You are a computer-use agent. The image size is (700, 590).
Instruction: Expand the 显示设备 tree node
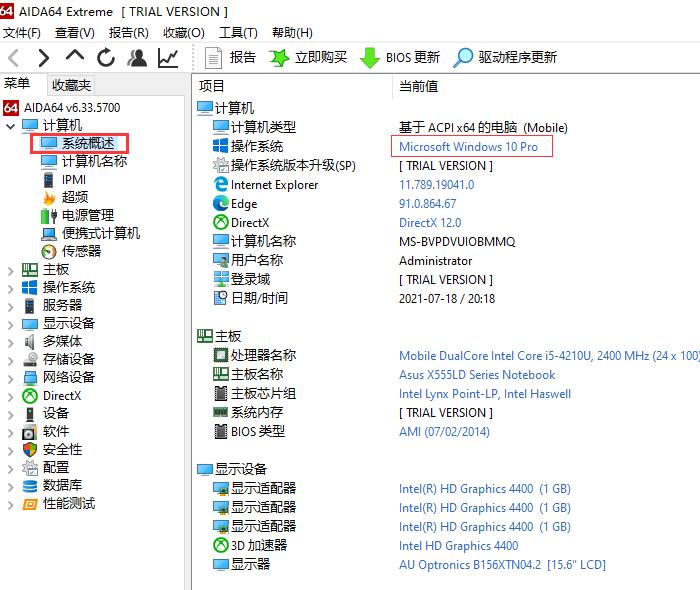coord(11,324)
